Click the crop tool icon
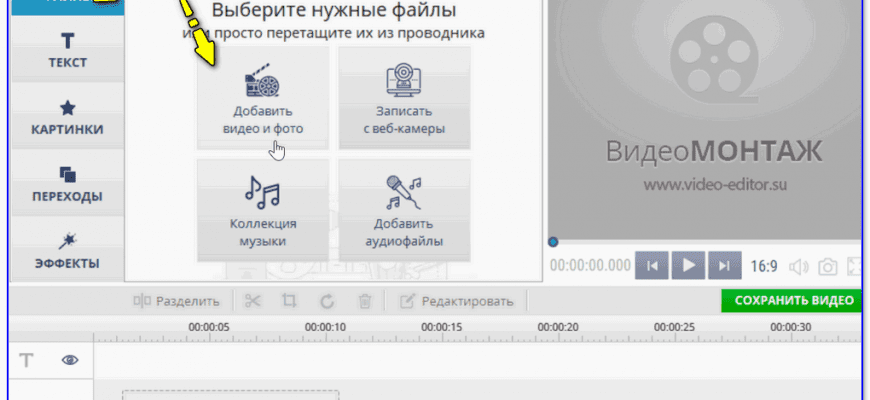 pos(289,301)
